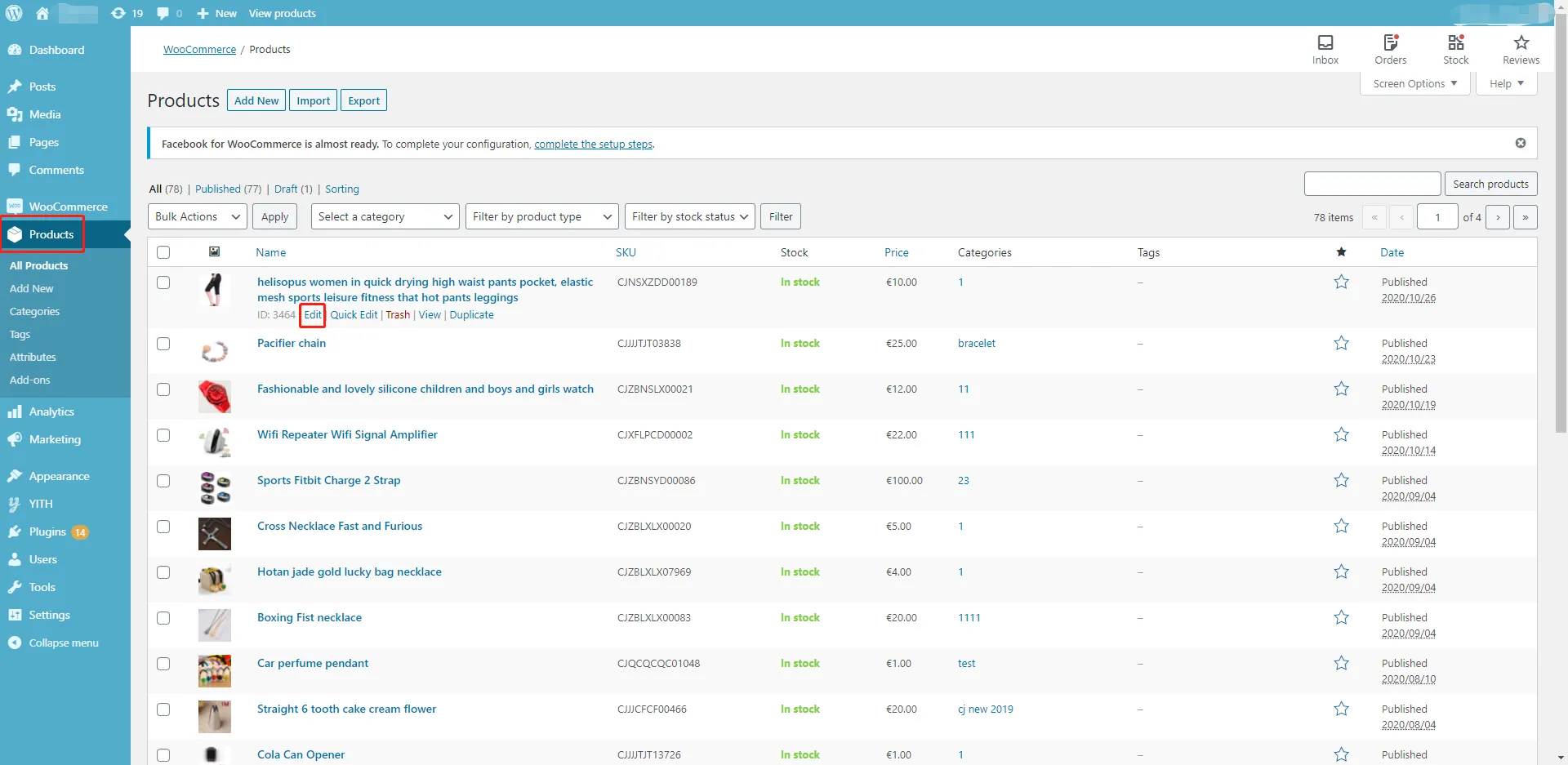
Task: Expand the Select a category dropdown
Action: (x=385, y=216)
